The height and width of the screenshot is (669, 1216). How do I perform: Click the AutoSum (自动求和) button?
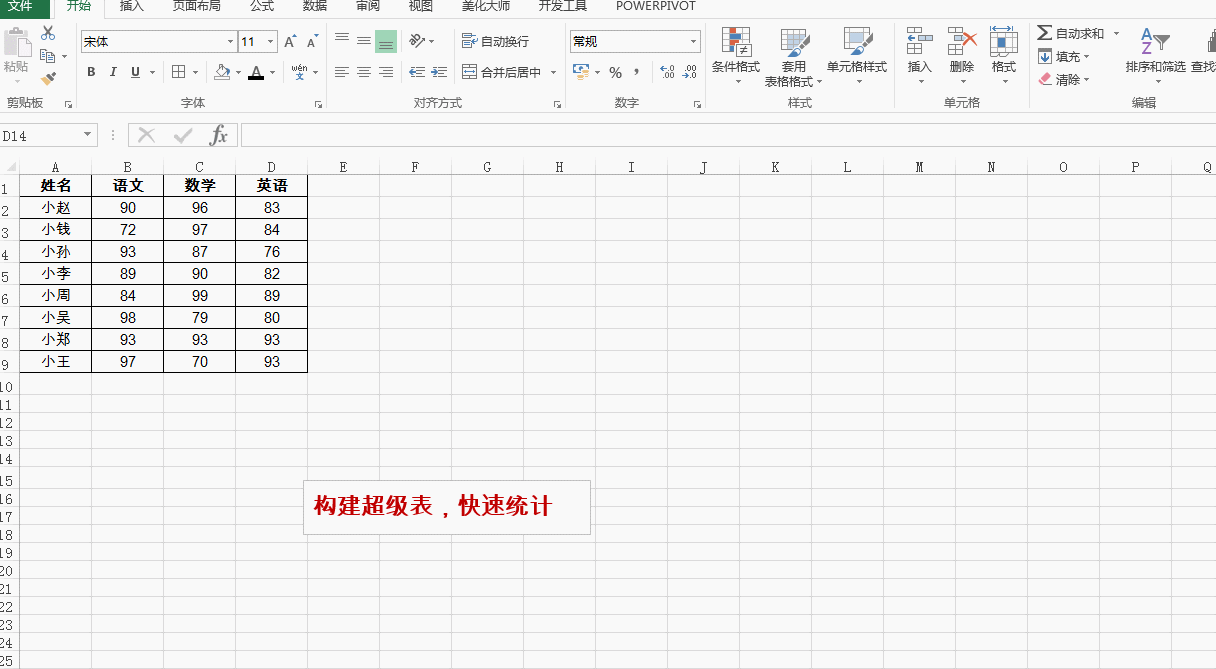point(1070,34)
